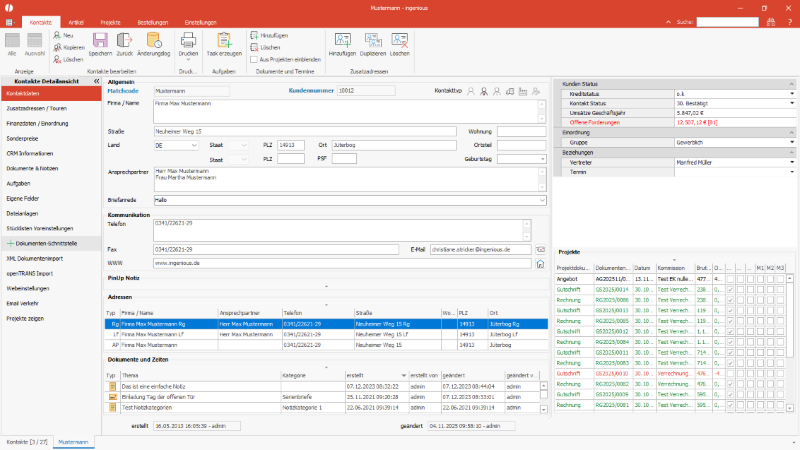Click the home icon next to WWW field
The height and width of the screenshot is (450, 800).
coord(540,263)
